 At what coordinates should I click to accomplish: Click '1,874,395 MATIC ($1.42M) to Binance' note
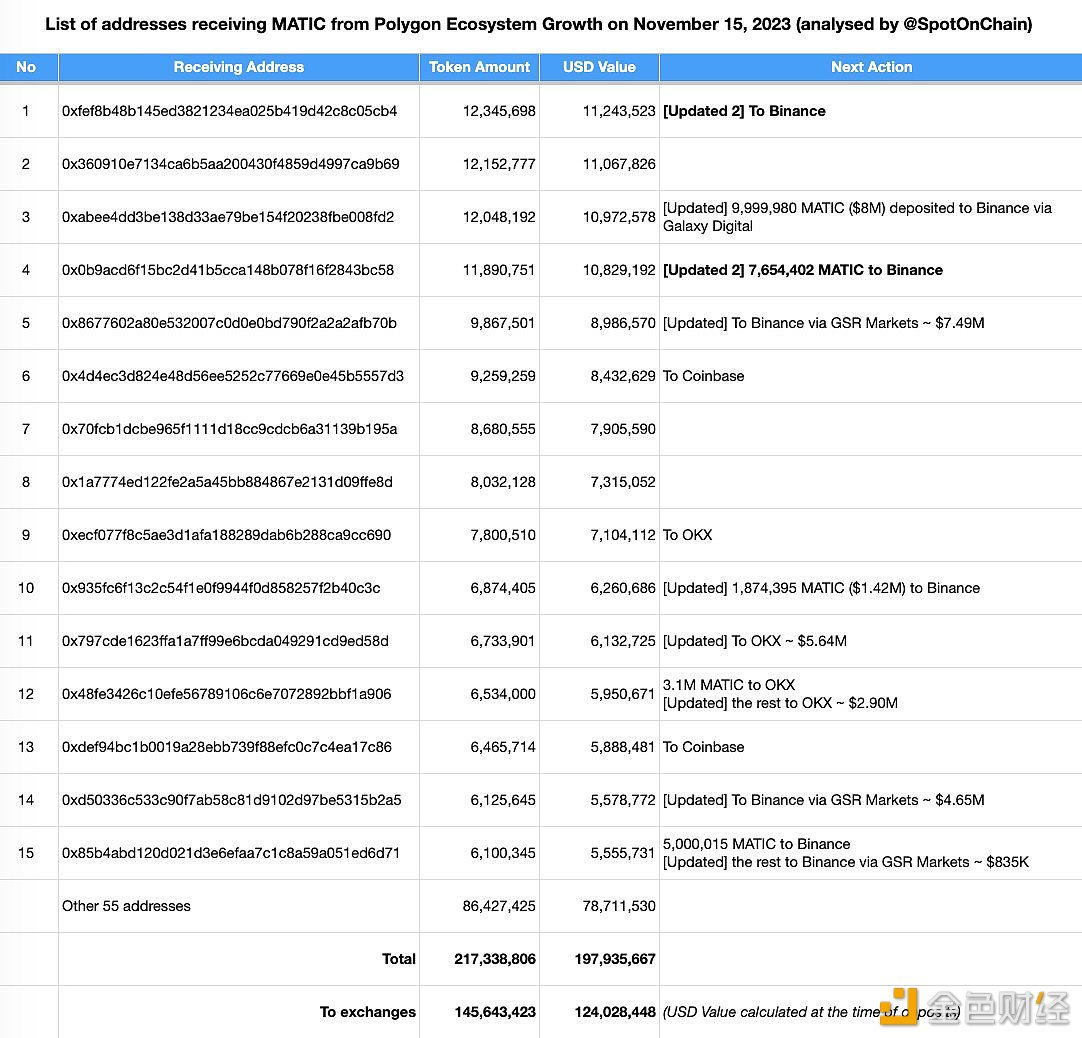[821, 588]
